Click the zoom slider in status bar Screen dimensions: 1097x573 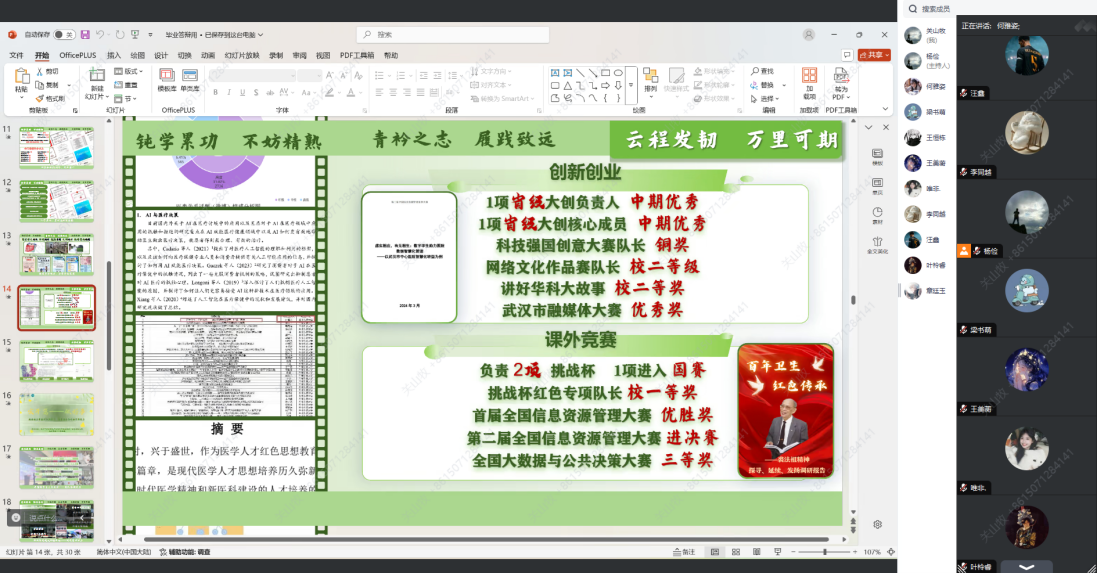click(x=826, y=552)
